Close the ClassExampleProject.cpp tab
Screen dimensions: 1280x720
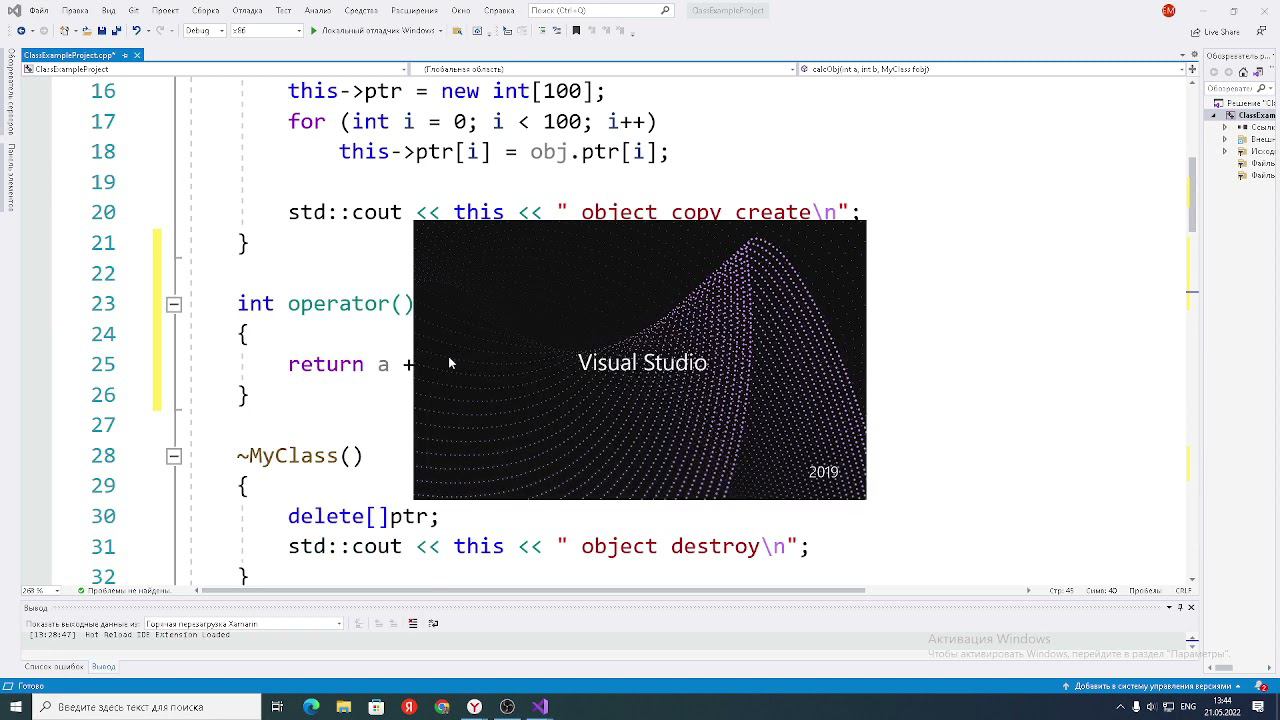(x=138, y=55)
